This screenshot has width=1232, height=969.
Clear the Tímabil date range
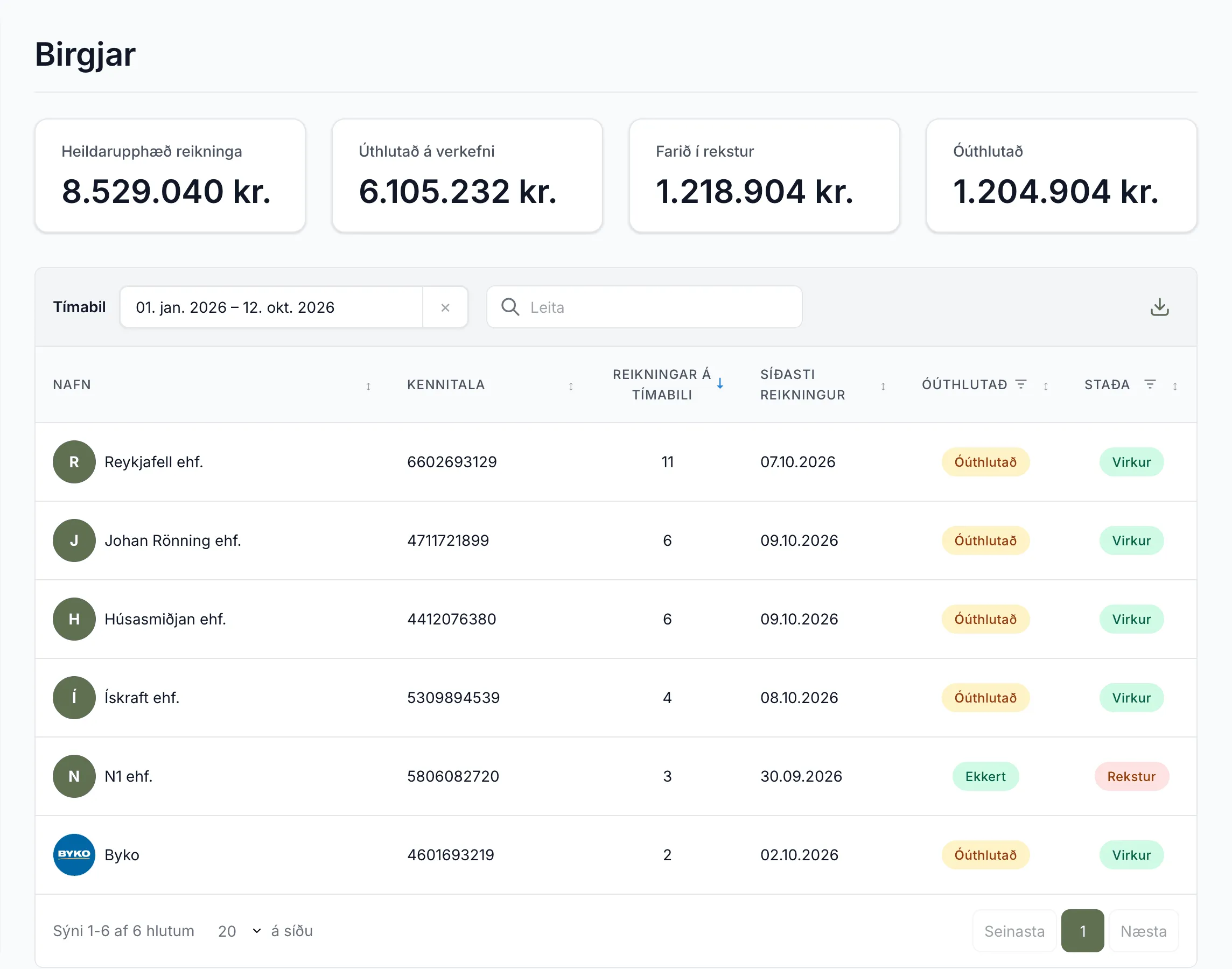[445, 307]
